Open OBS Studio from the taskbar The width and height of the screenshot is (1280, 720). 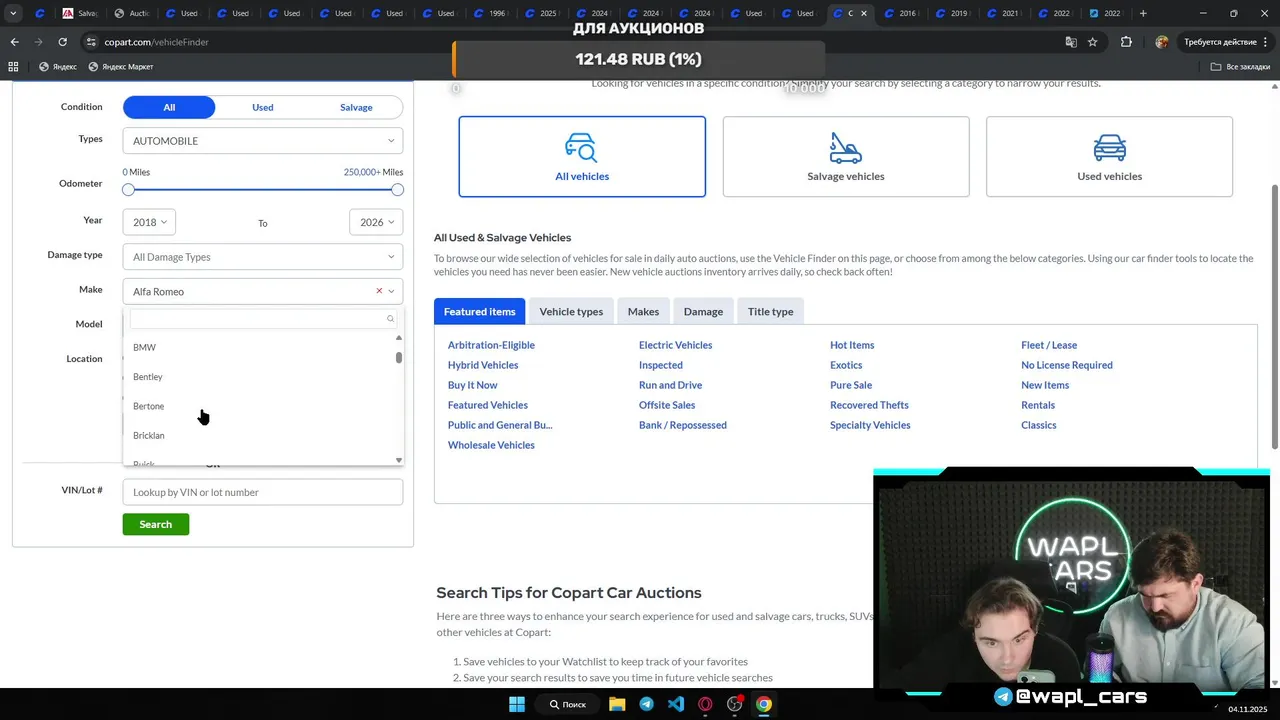tap(735, 704)
